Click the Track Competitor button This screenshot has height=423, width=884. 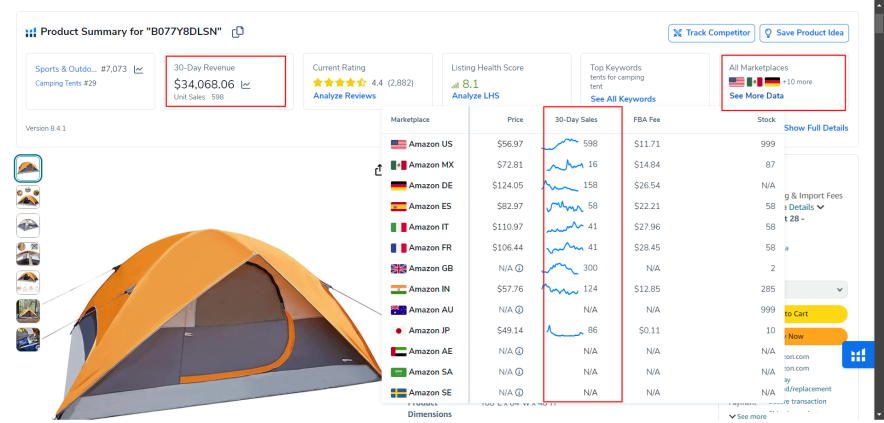point(711,33)
